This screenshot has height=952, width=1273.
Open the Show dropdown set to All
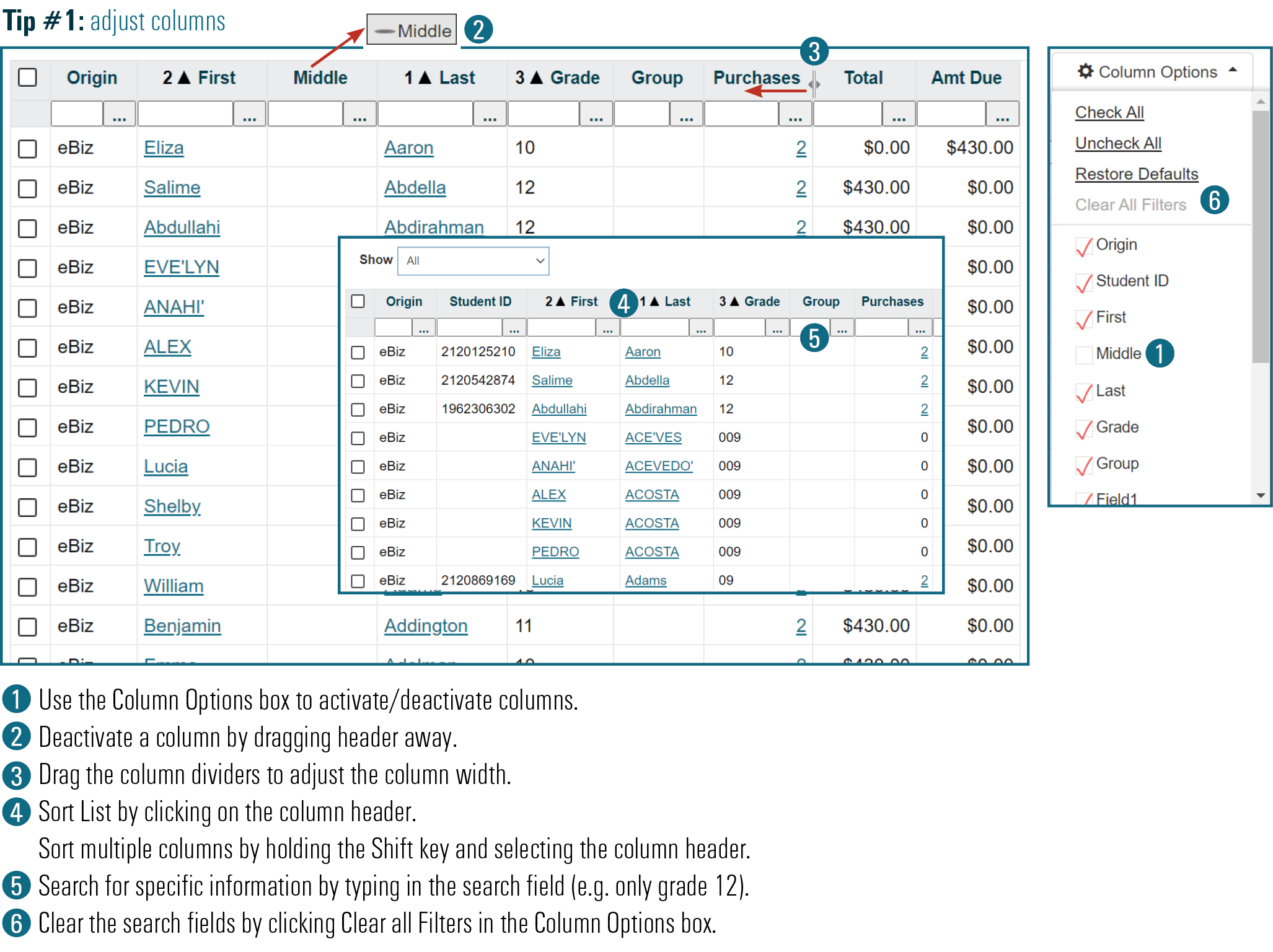(x=474, y=261)
